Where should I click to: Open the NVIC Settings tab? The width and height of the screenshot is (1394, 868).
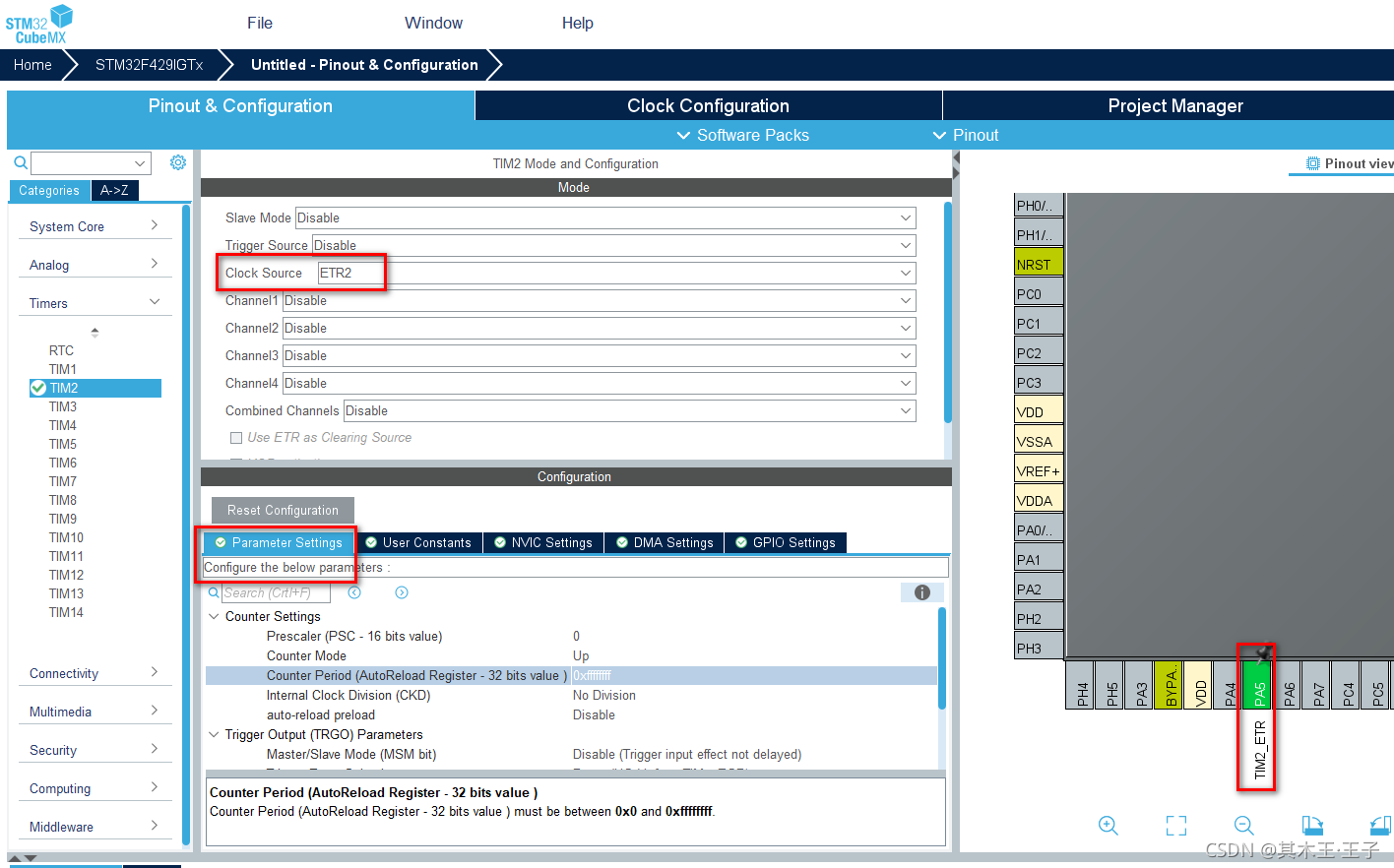542,542
